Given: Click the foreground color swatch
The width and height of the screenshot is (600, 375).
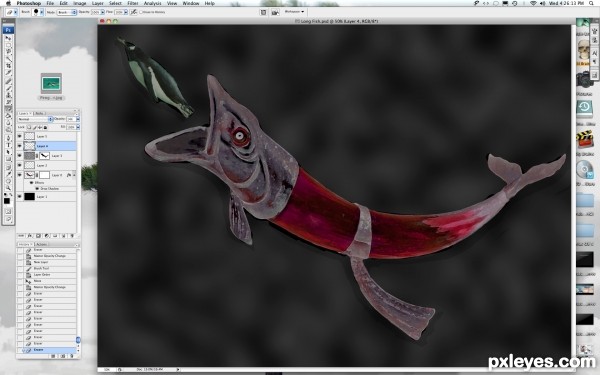Looking at the screenshot, I should (7, 201).
